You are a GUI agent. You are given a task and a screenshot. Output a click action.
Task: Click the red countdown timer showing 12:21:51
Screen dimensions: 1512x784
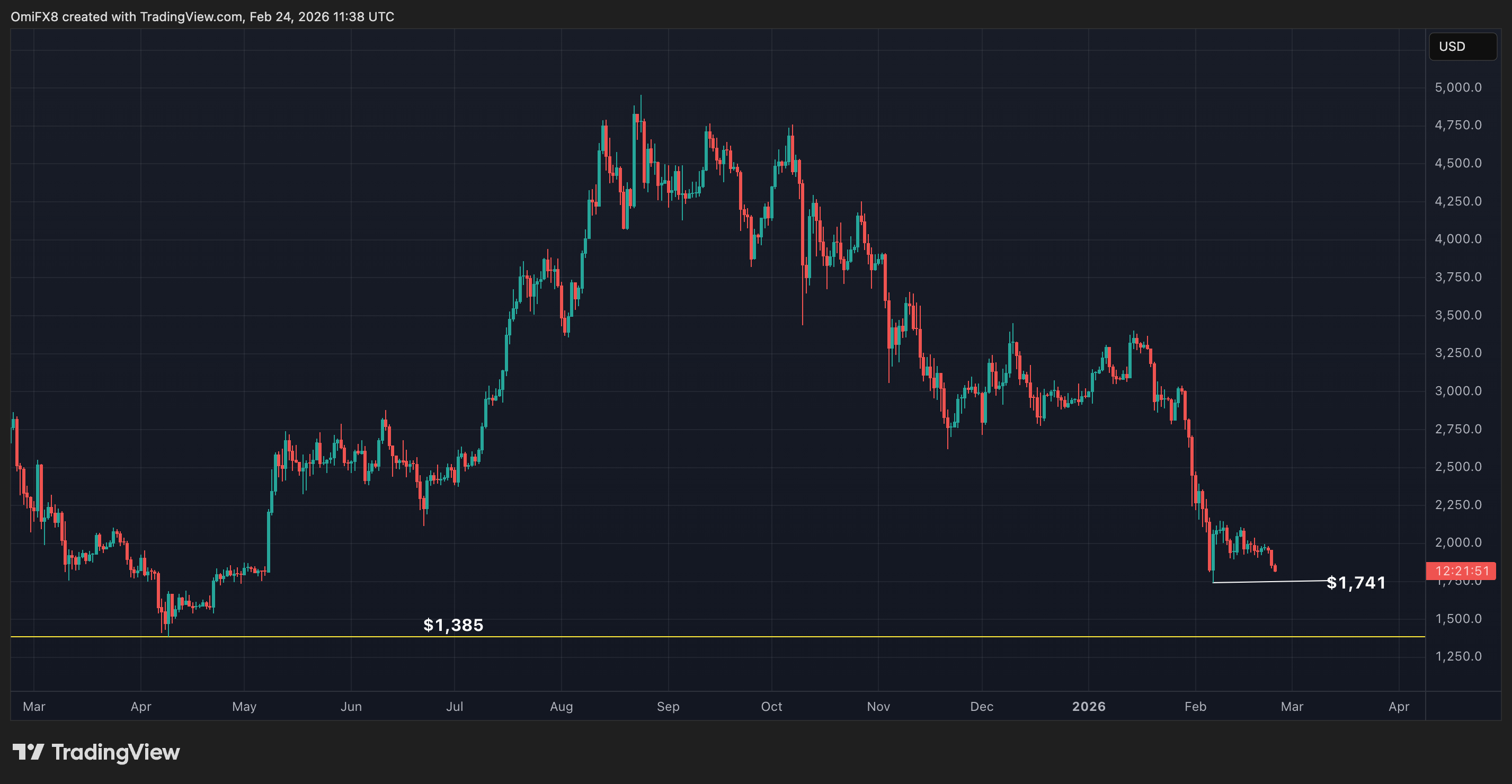pos(1461,571)
